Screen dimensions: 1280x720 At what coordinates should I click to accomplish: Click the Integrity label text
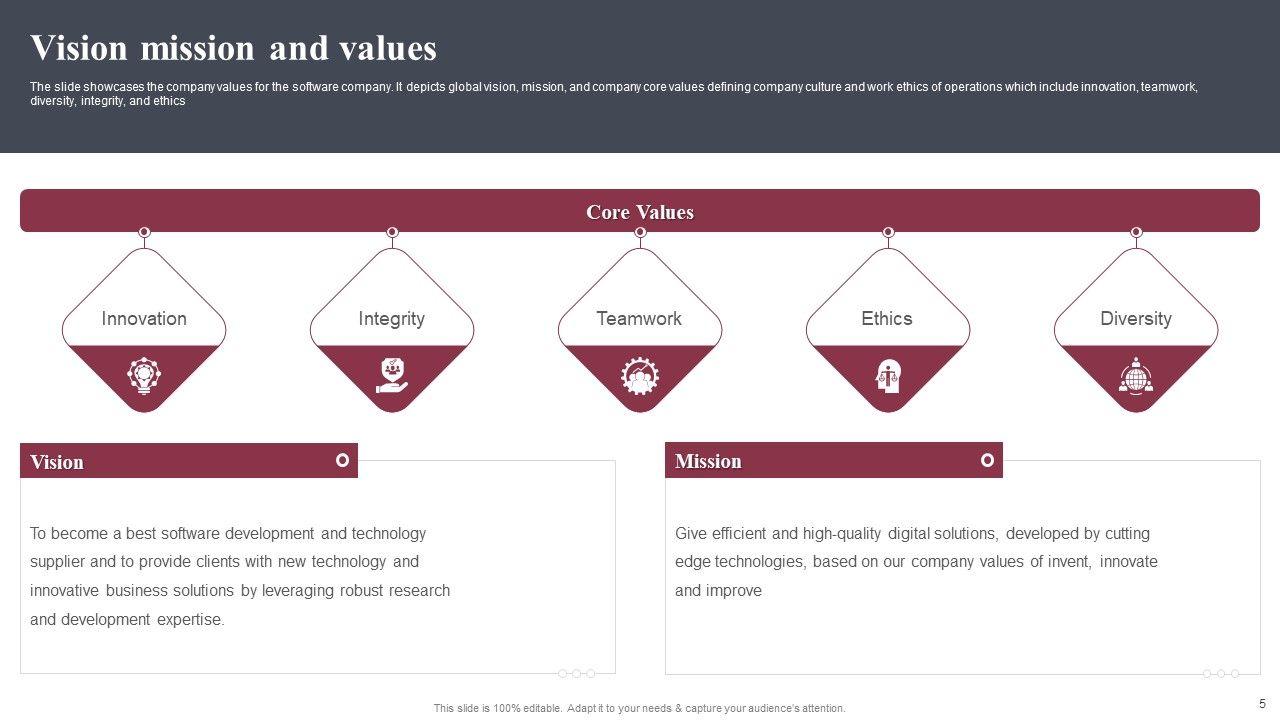[x=392, y=319]
